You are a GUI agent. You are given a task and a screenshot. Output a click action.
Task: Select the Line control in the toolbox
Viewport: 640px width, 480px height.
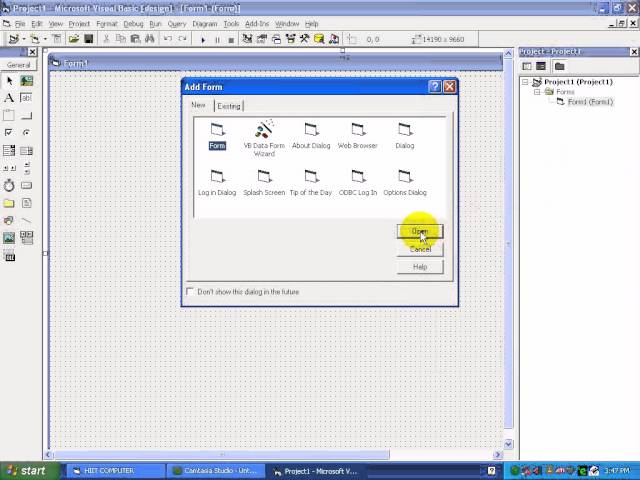click(x=27, y=220)
